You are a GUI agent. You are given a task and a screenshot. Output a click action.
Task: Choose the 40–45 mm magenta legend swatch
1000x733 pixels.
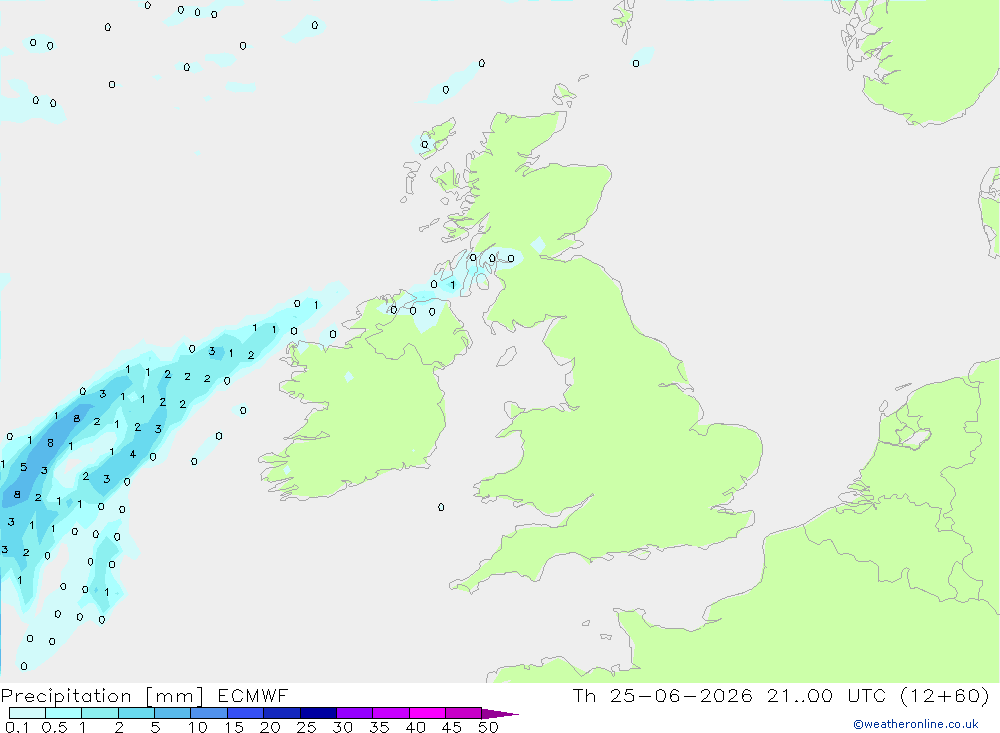coord(427,713)
